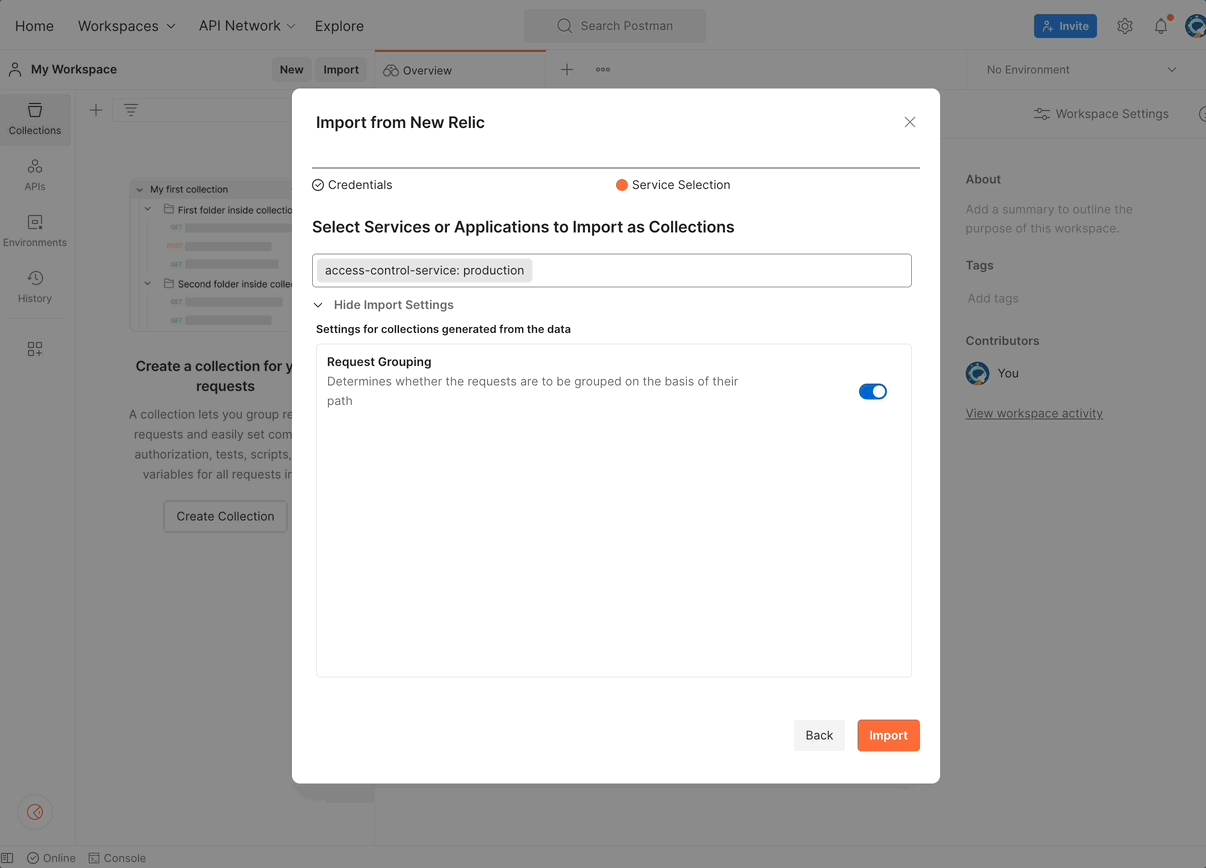Go Back to Credentials step
1206x868 pixels.
(x=819, y=735)
